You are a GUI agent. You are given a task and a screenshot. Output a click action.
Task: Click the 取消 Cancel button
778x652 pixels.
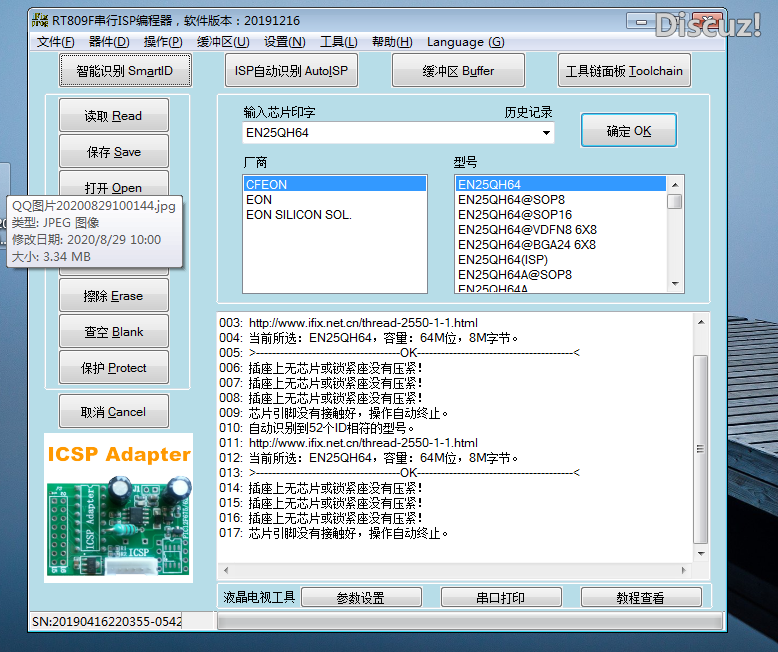tap(114, 411)
